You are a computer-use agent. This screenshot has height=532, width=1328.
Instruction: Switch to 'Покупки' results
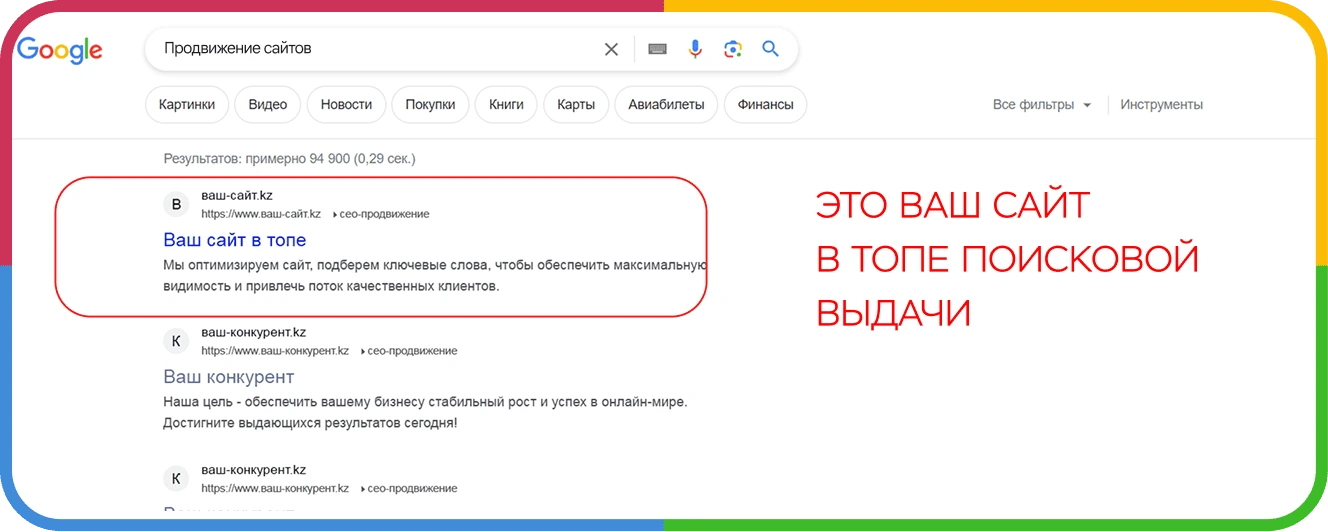coord(430,104)
